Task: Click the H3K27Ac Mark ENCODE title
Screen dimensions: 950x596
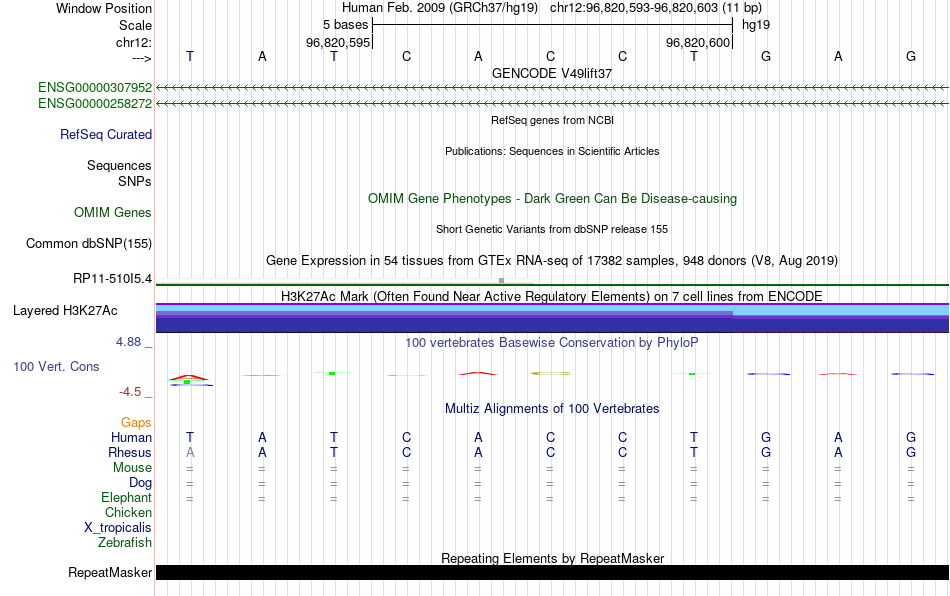Action: click(552, 296)
